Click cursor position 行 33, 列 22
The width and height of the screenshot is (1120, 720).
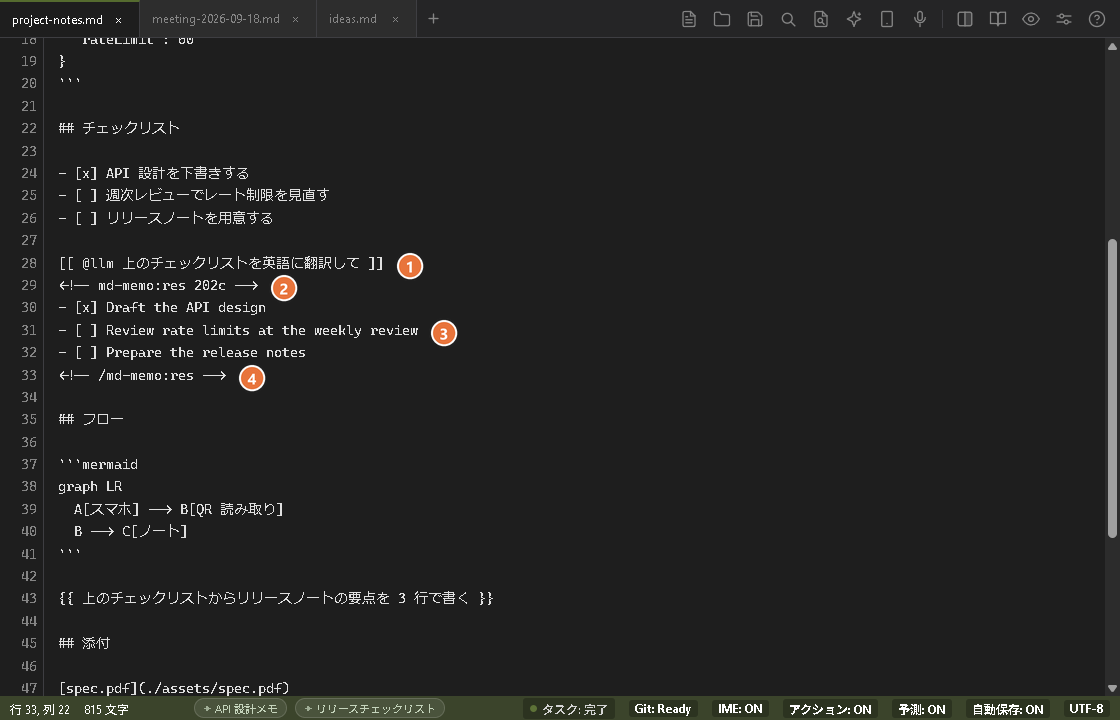coord(40,709)
